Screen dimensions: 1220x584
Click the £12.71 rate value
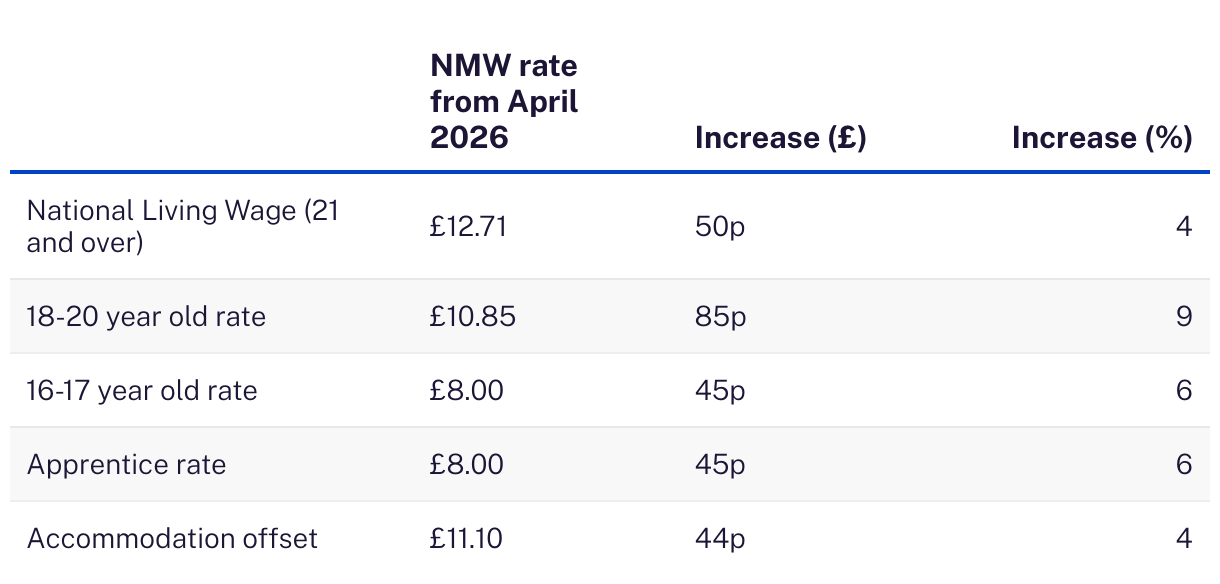(468, 227)
